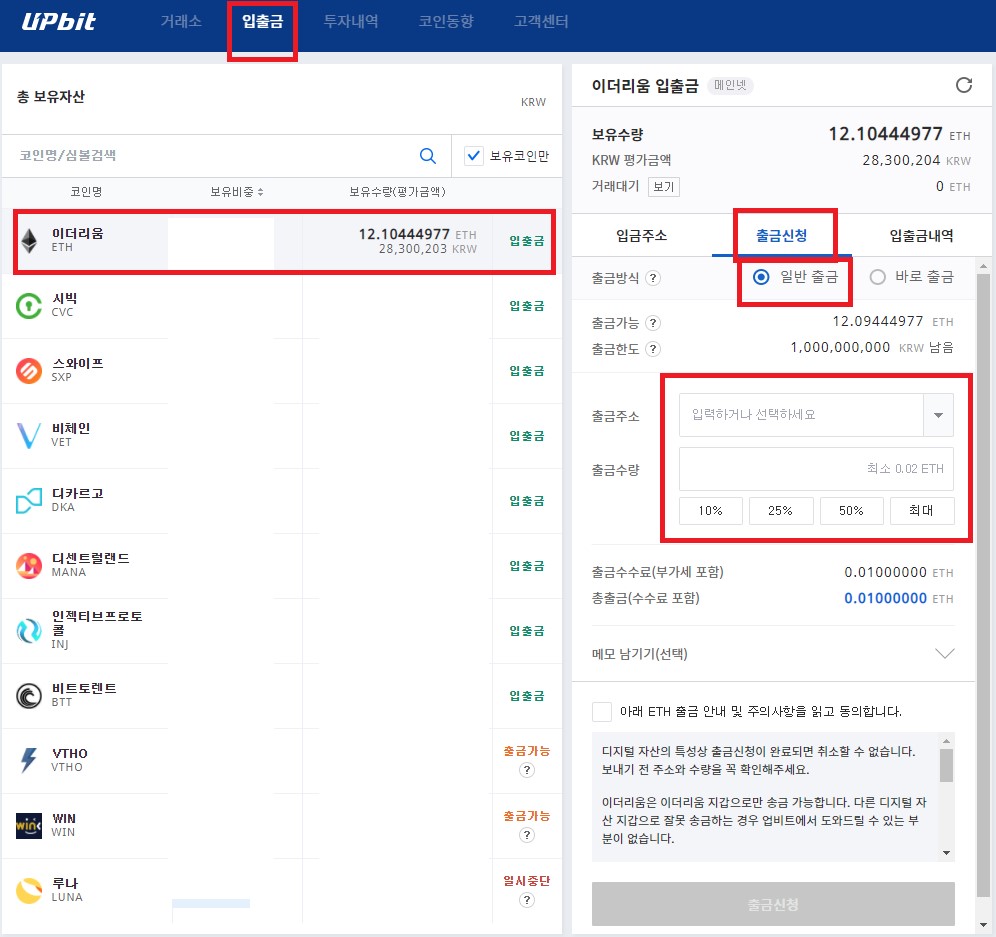Open help icon in VTHO row

coord(527,771)
